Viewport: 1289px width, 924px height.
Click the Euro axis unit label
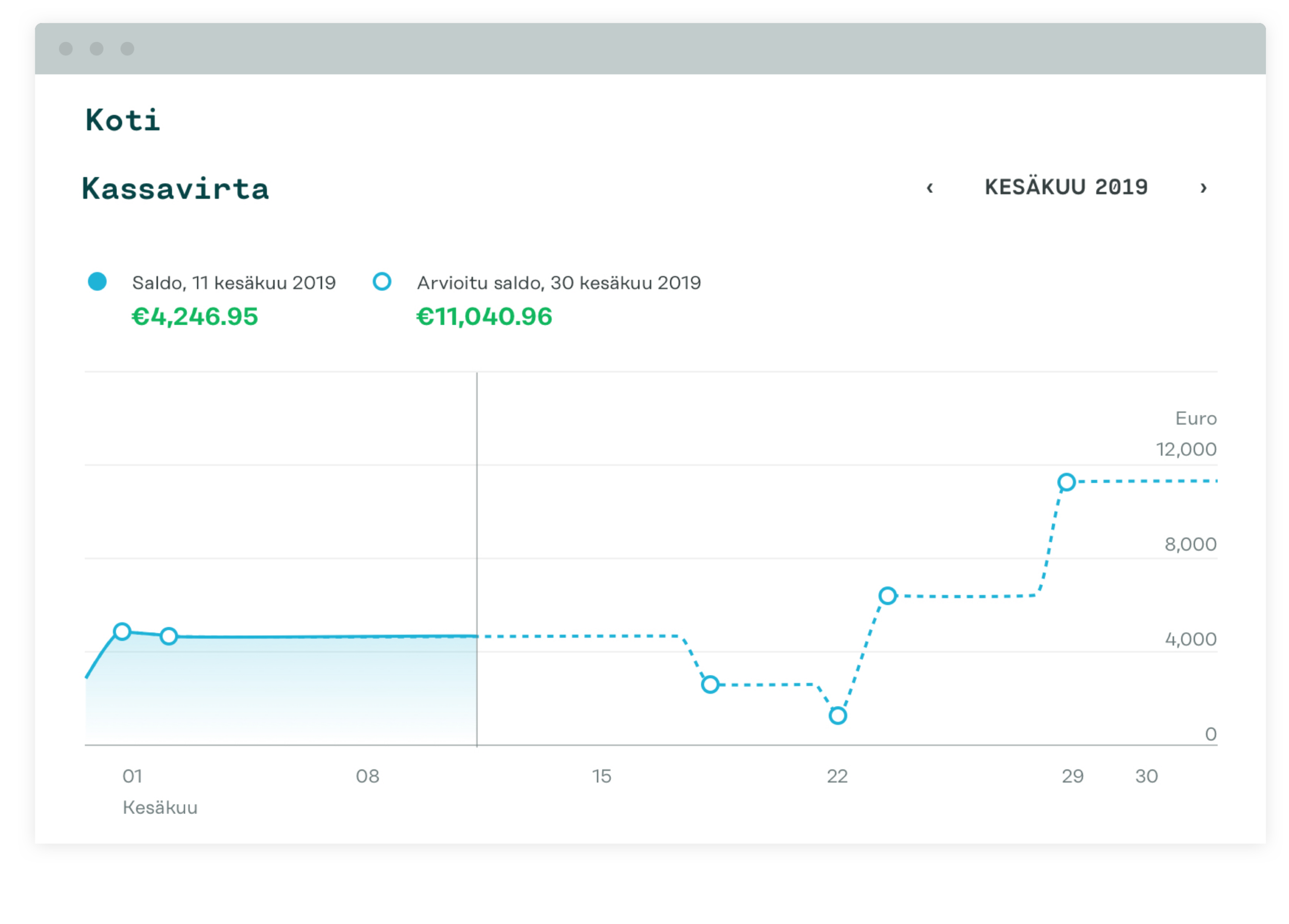coord(1196,418)
